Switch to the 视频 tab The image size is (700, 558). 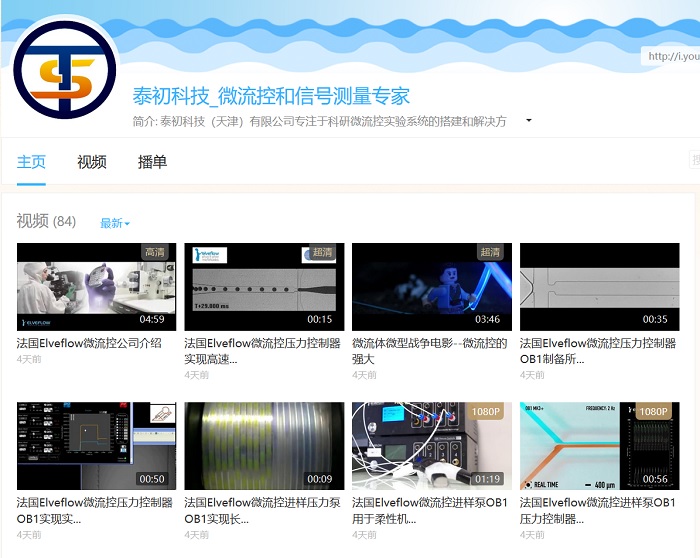[x=92, y=162]
